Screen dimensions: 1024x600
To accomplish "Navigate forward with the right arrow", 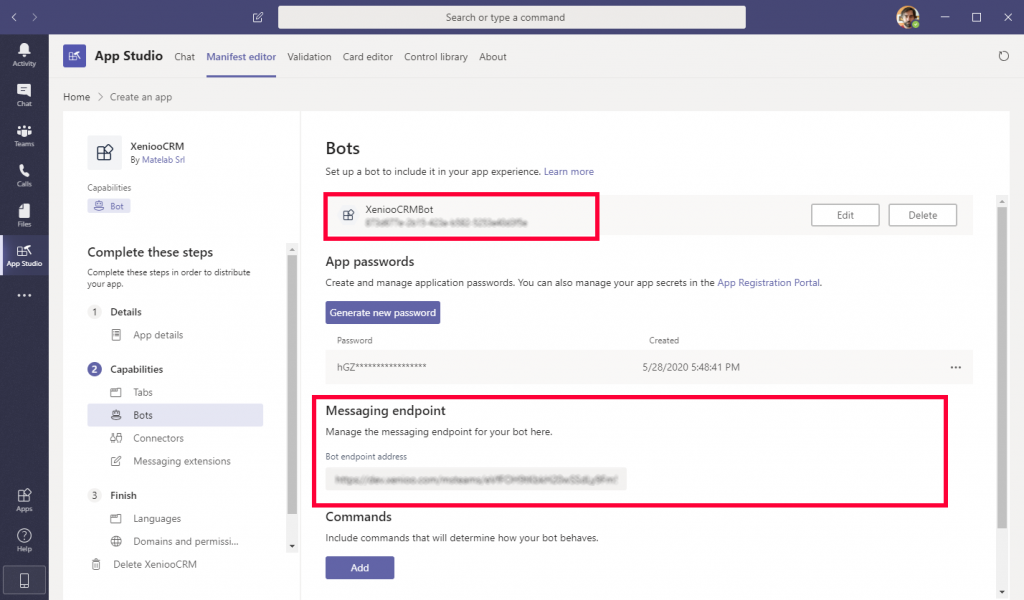I will coord(35,17).
